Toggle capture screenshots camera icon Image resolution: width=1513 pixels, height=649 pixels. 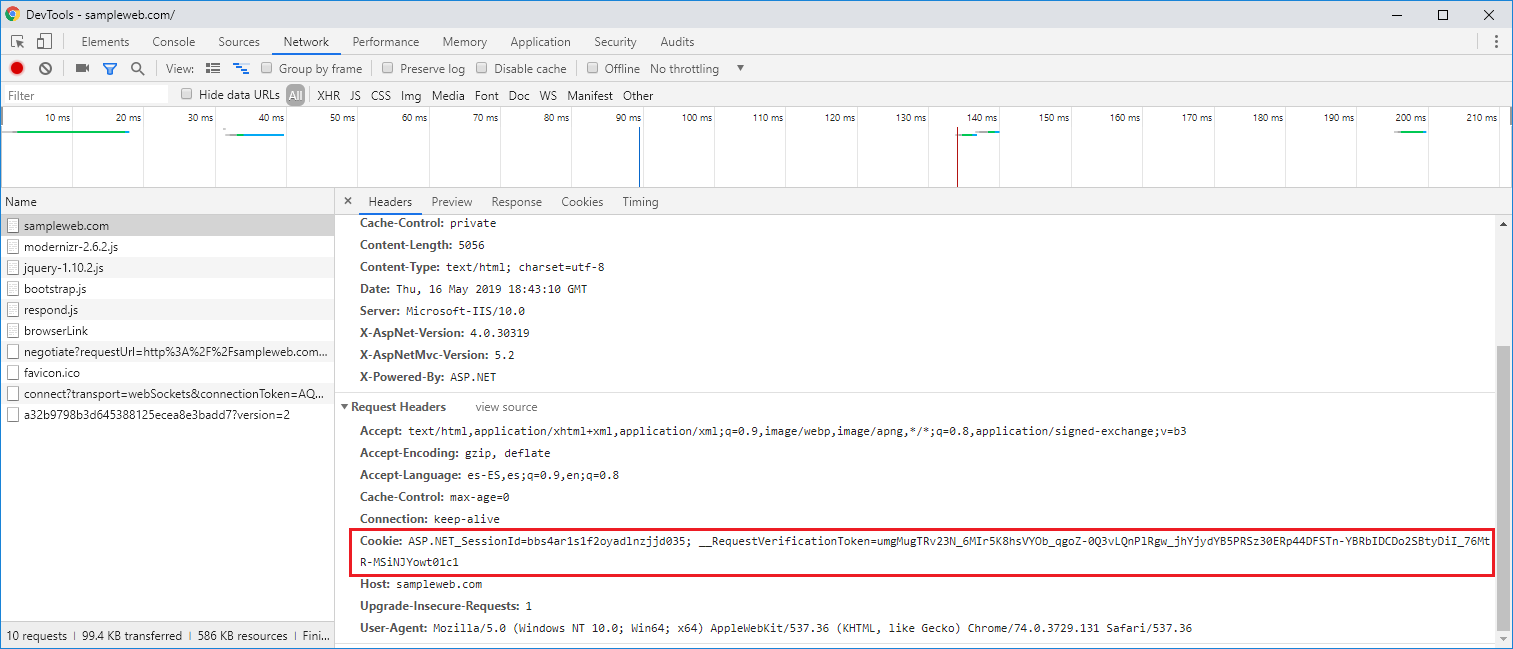83,68
